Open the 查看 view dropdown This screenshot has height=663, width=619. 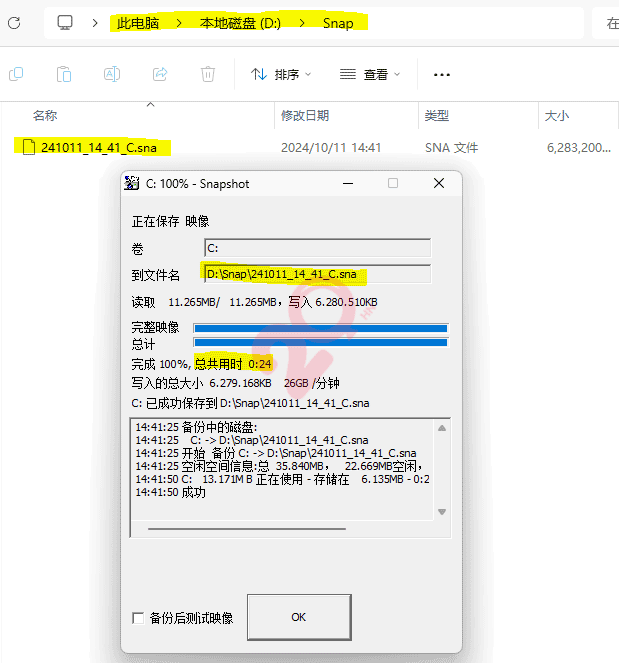point(369,74)
